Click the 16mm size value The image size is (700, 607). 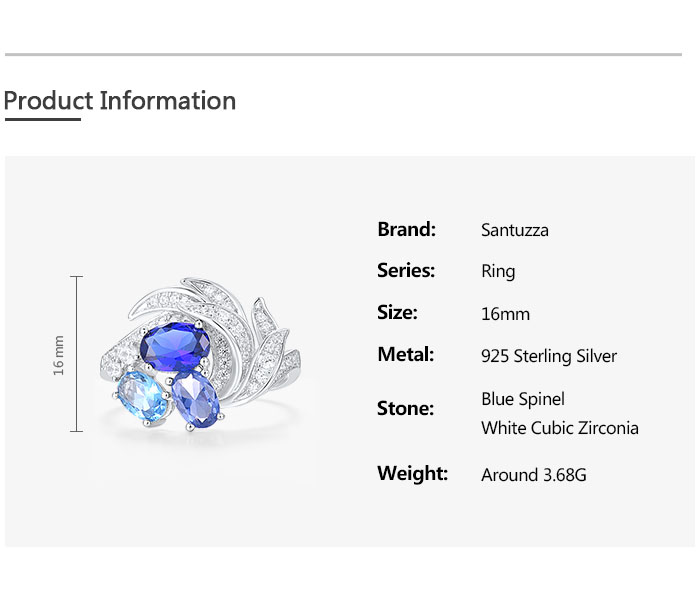pyautogui.click(x=505, y=314)
